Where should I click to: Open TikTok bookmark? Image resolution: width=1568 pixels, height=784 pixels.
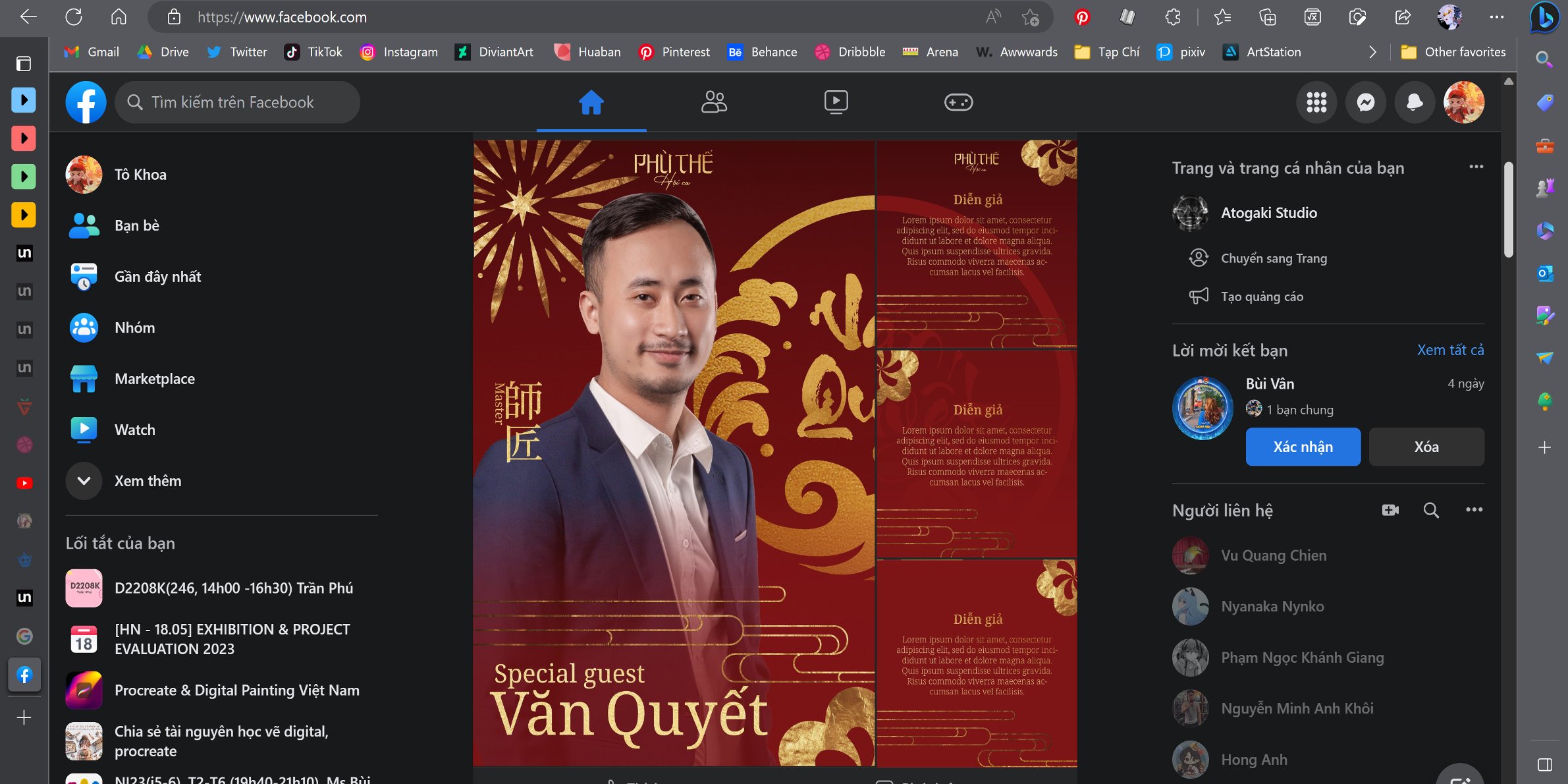tap(313, 52)
